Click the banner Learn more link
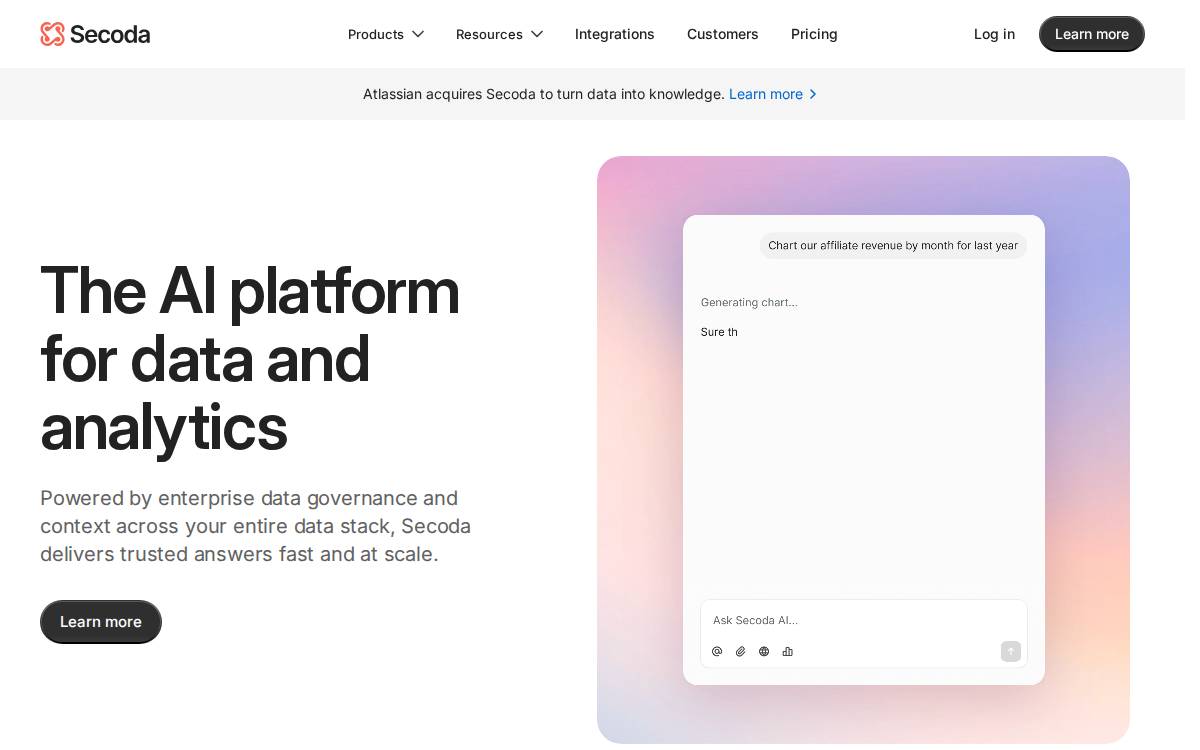The height and width of the screenshot is (750, 1200). (773, 94)
